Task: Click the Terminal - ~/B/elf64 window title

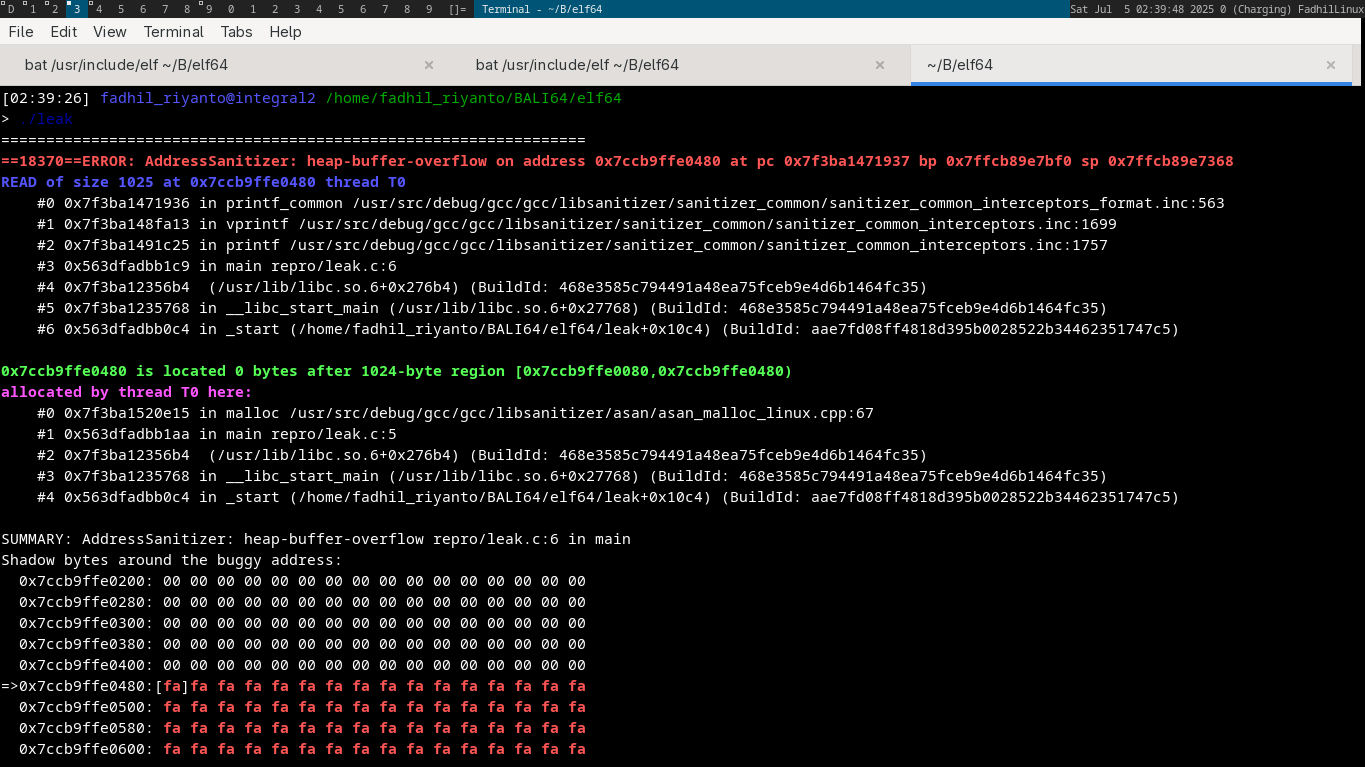Action: click(542, 9)
